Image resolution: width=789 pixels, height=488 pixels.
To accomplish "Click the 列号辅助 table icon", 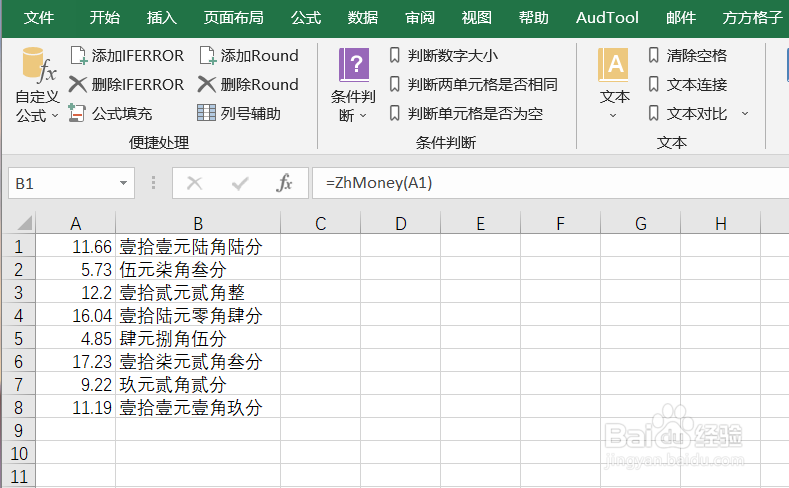I will click(x=206, y=113).
